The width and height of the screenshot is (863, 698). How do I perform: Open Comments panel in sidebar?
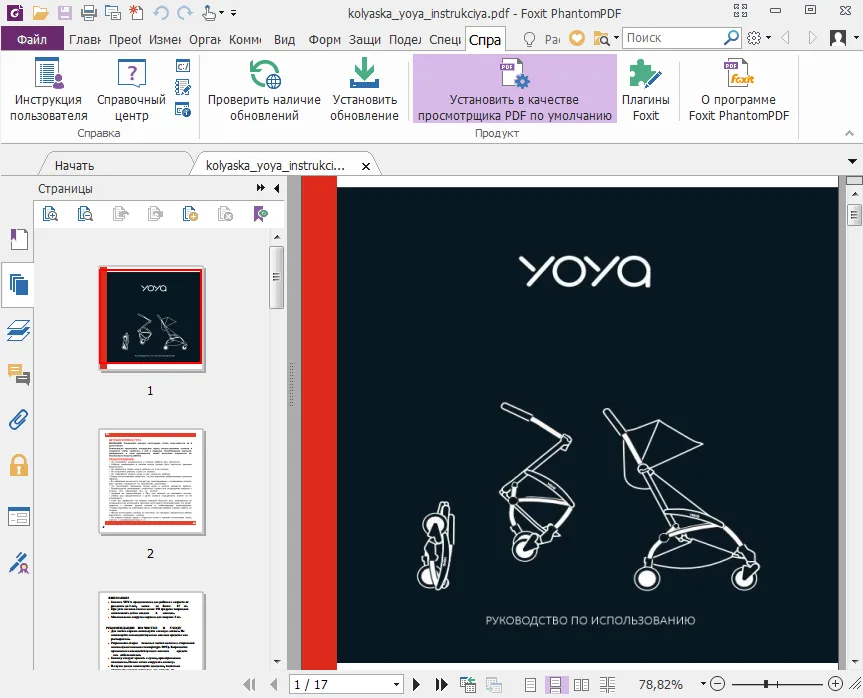(x=19, y=374)
